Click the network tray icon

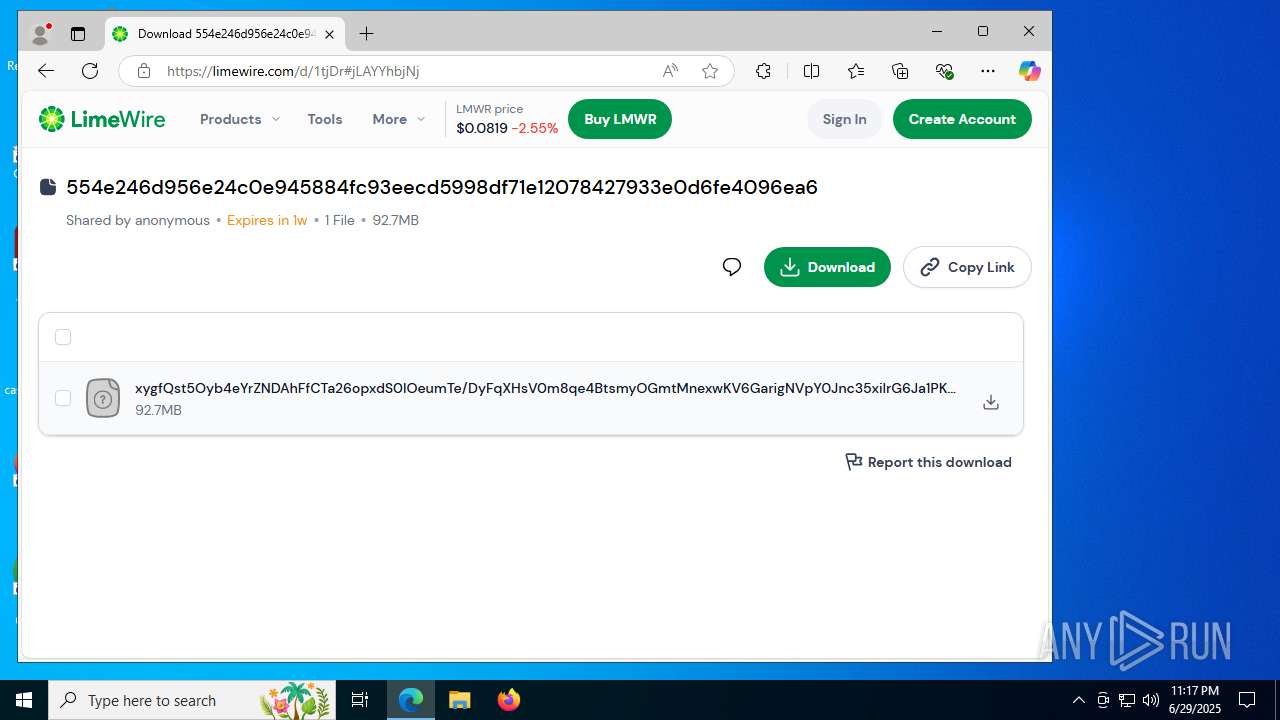point(1127,700)
